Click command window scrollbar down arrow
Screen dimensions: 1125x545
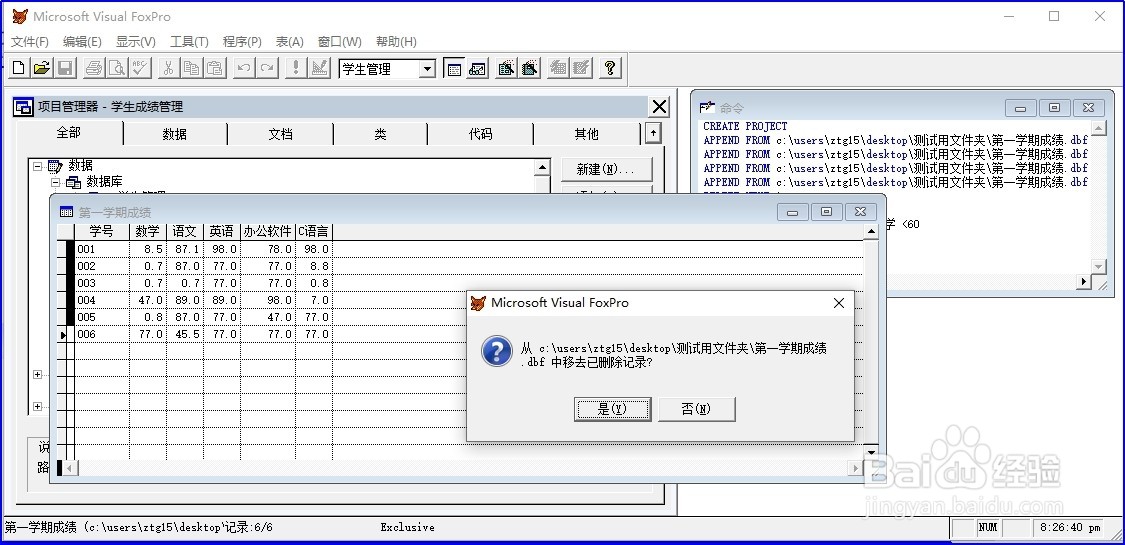point(1098,266)
